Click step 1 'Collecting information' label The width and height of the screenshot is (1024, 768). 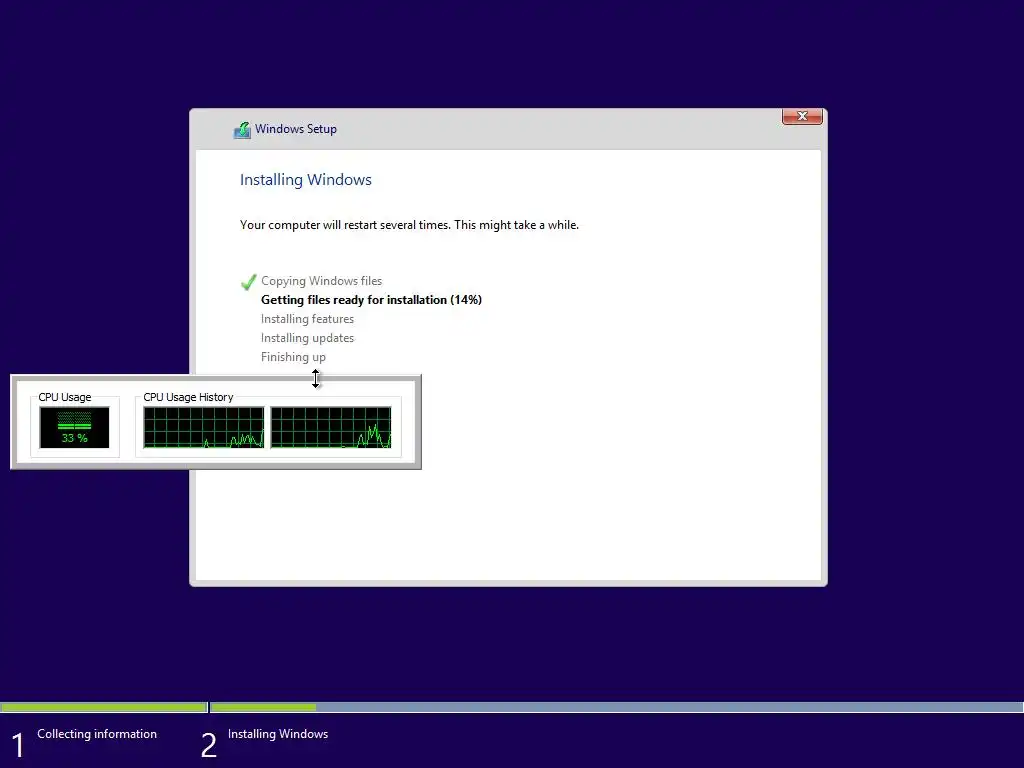coord(97,734)
